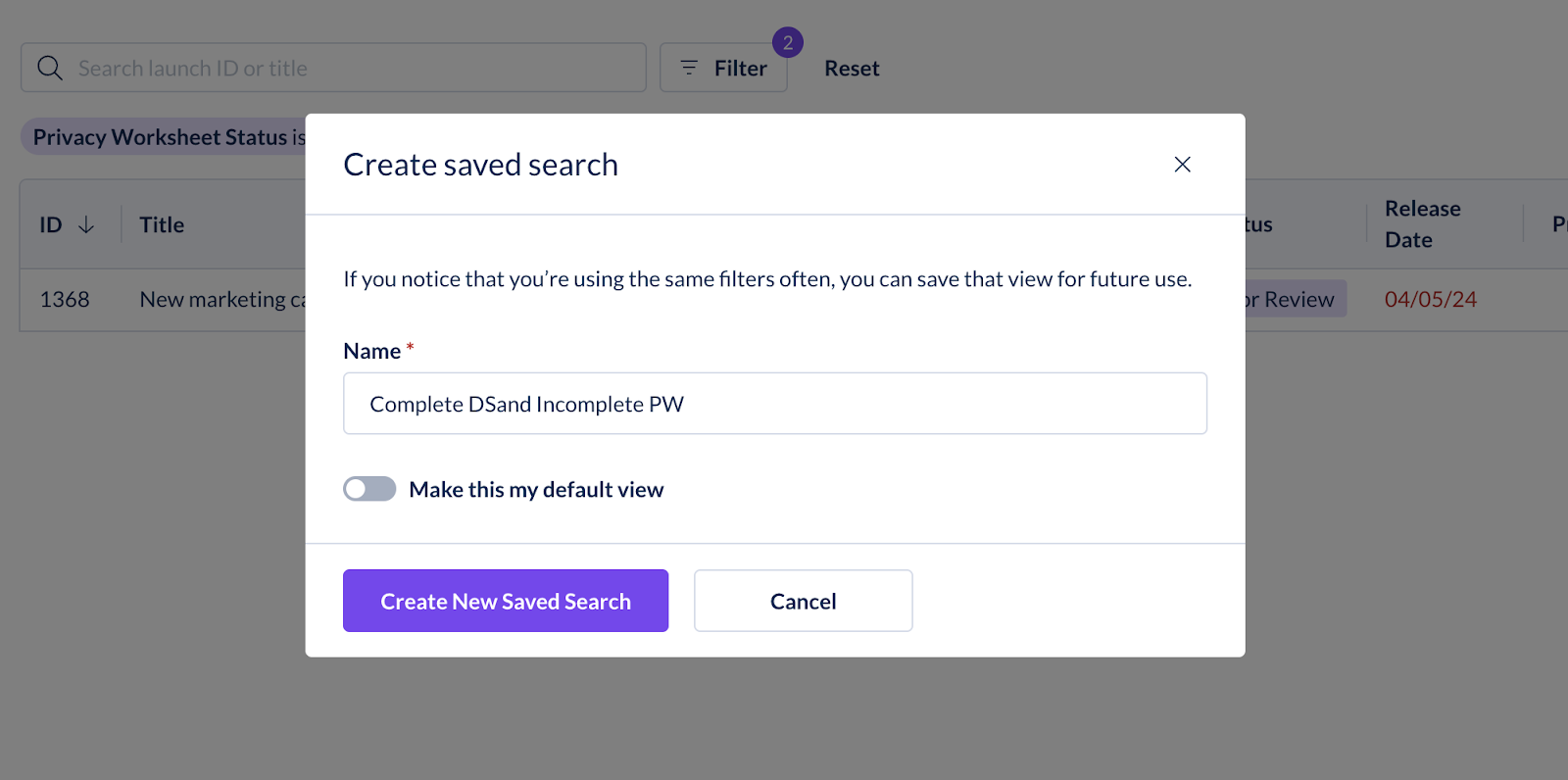Image resolution: width=1568 pixels, height=780 pixels.
Task: Open the Filter button
Action: pos(723,68)
